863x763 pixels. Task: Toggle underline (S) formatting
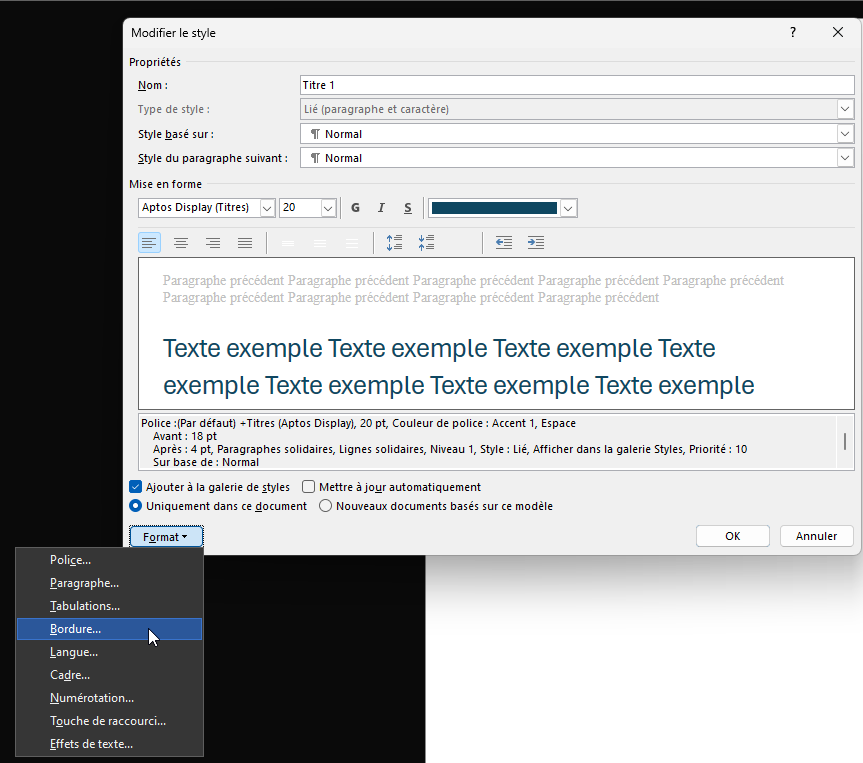click(x=407, y=208)
